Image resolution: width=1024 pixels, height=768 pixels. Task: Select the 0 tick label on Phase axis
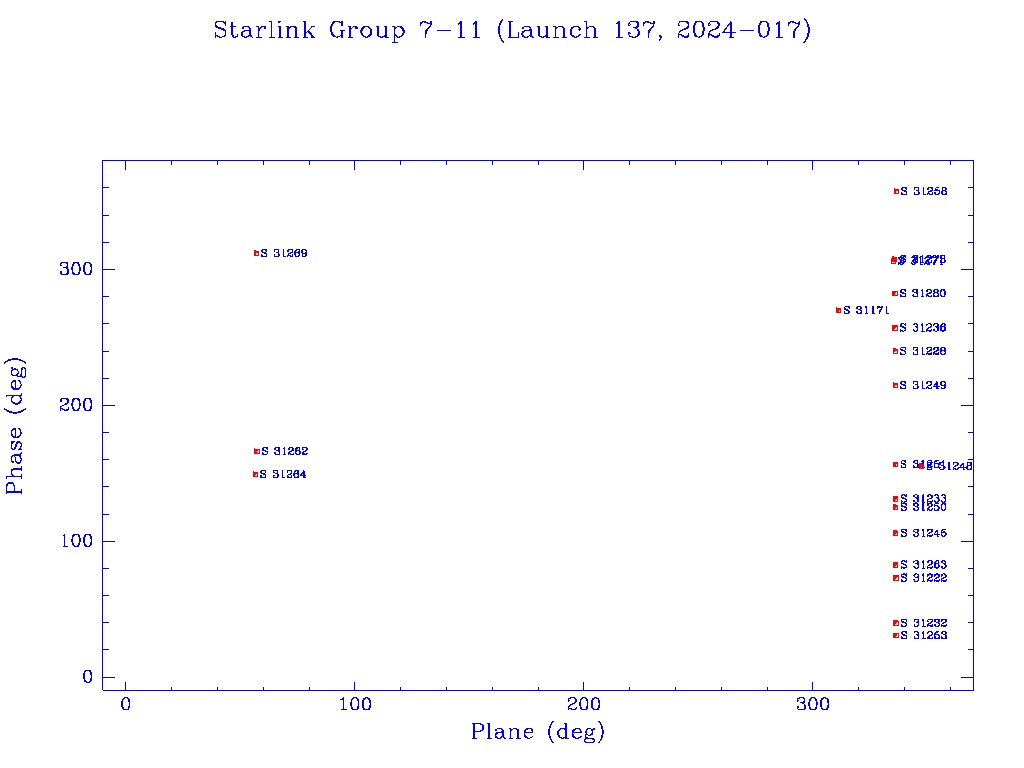[88, 677]
